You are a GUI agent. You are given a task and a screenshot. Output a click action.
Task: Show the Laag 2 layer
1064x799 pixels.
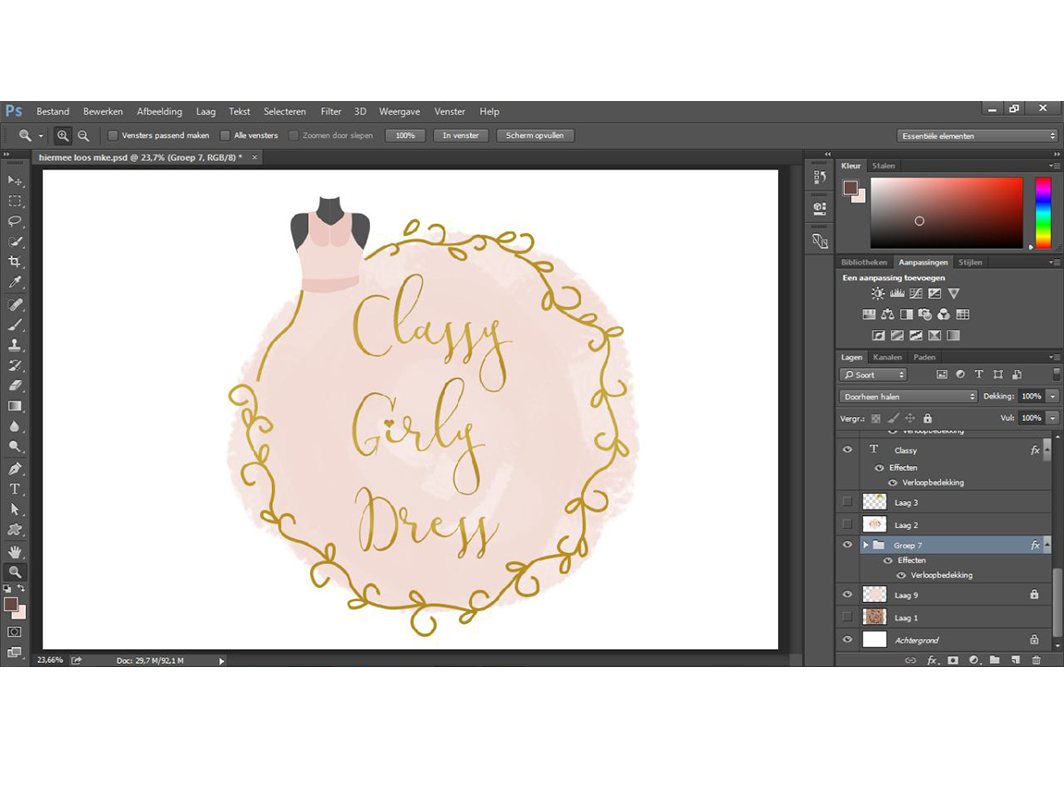[847, 524]
